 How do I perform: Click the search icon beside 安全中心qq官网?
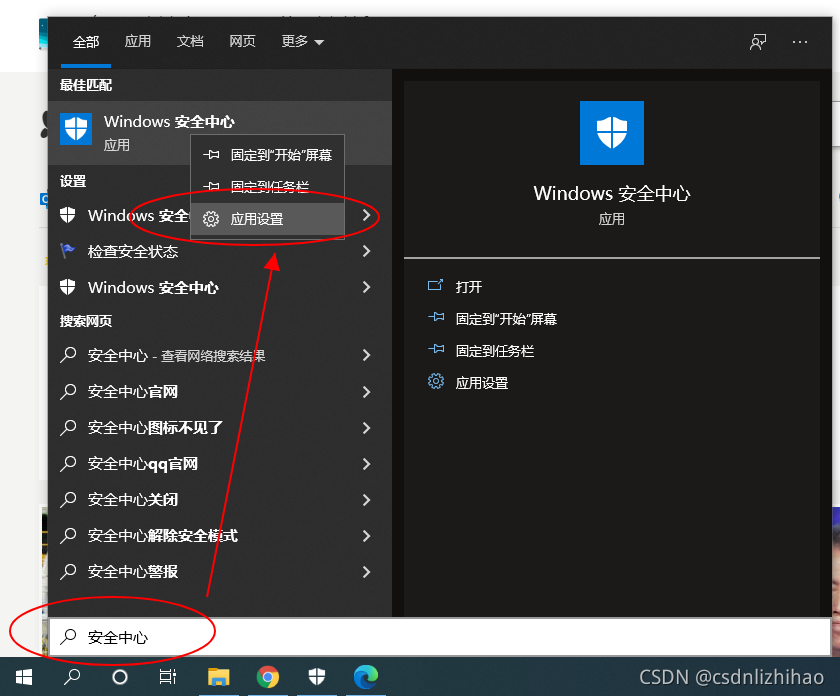(68, 463)
